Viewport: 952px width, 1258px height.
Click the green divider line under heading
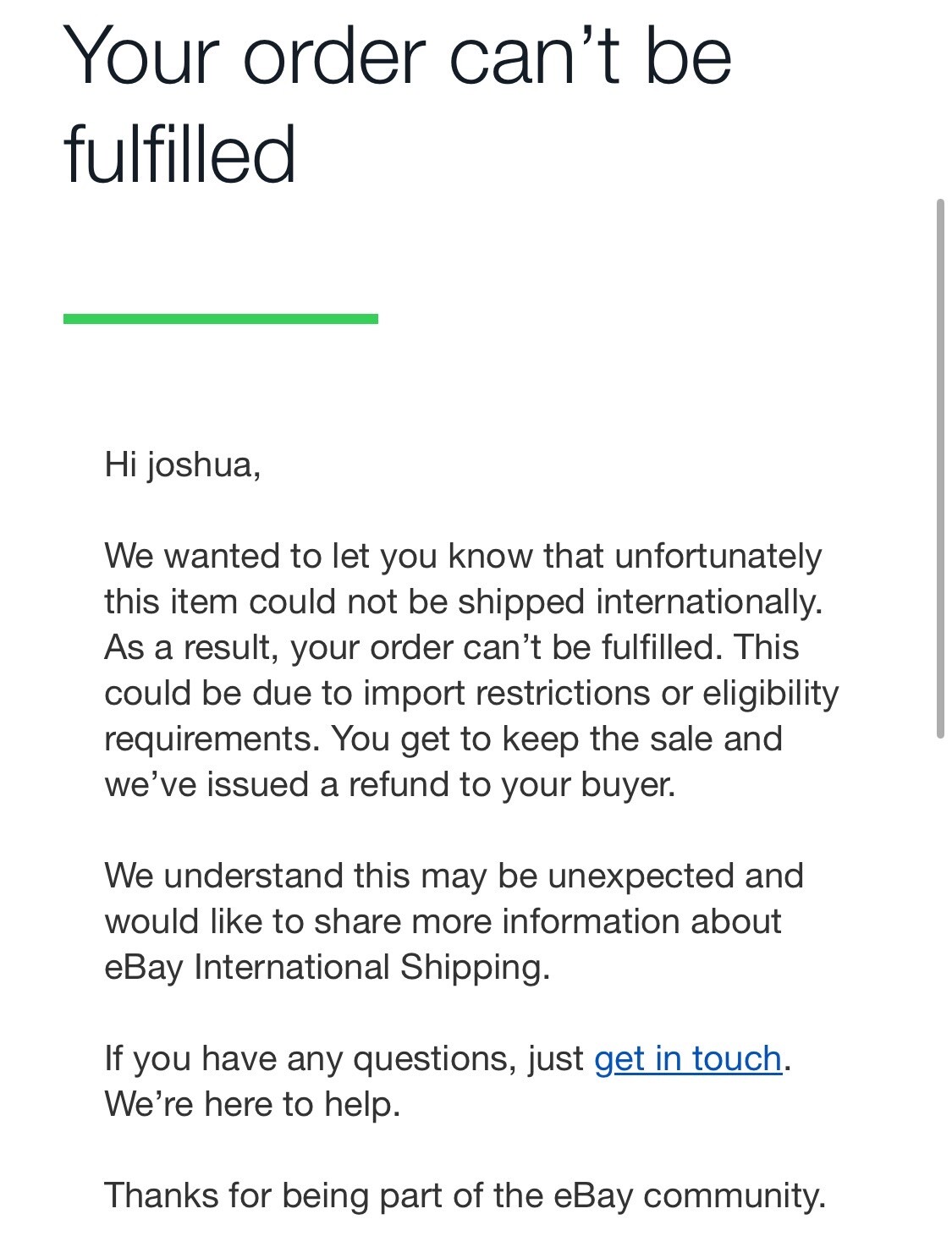[220, 319]
